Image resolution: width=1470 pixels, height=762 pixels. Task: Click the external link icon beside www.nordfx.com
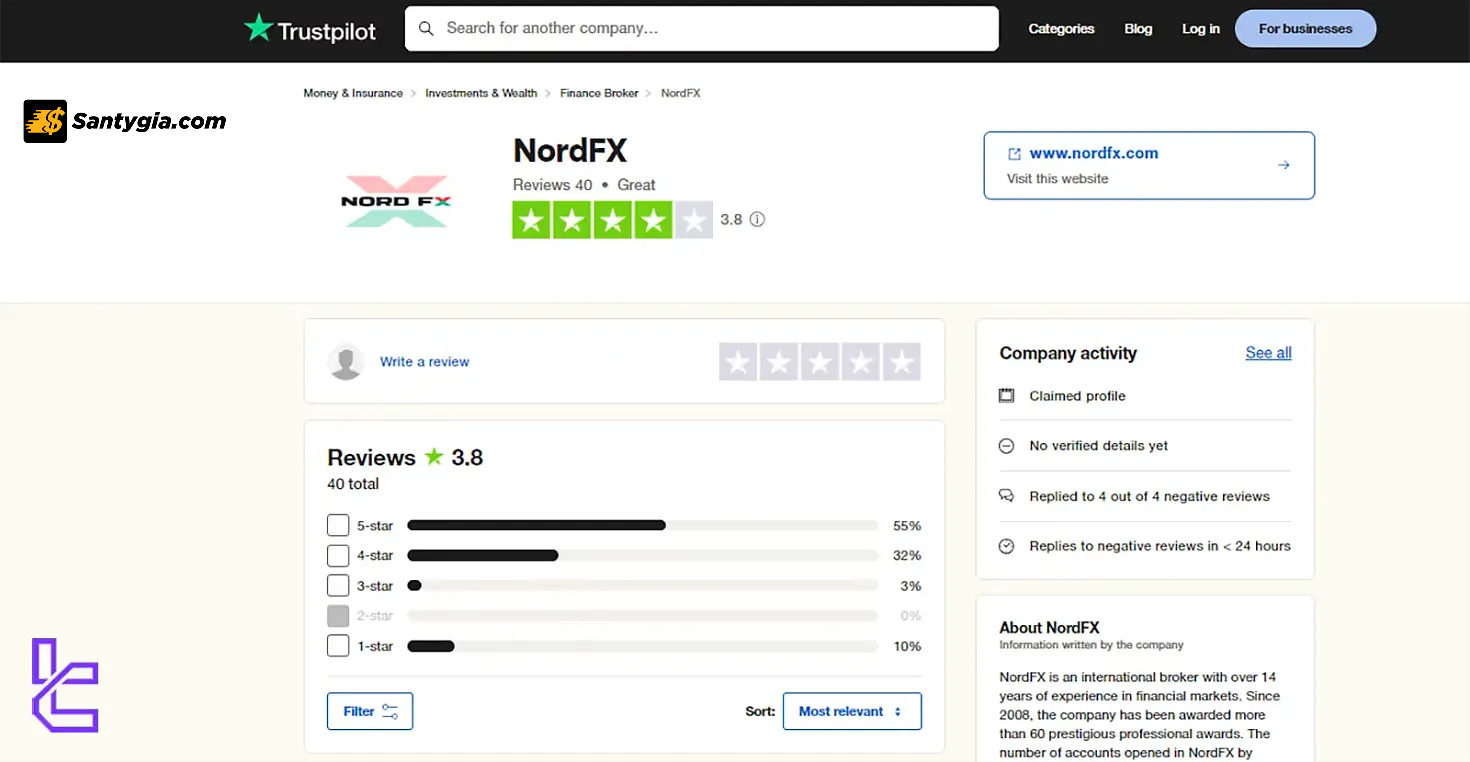tap(1014, 154)
